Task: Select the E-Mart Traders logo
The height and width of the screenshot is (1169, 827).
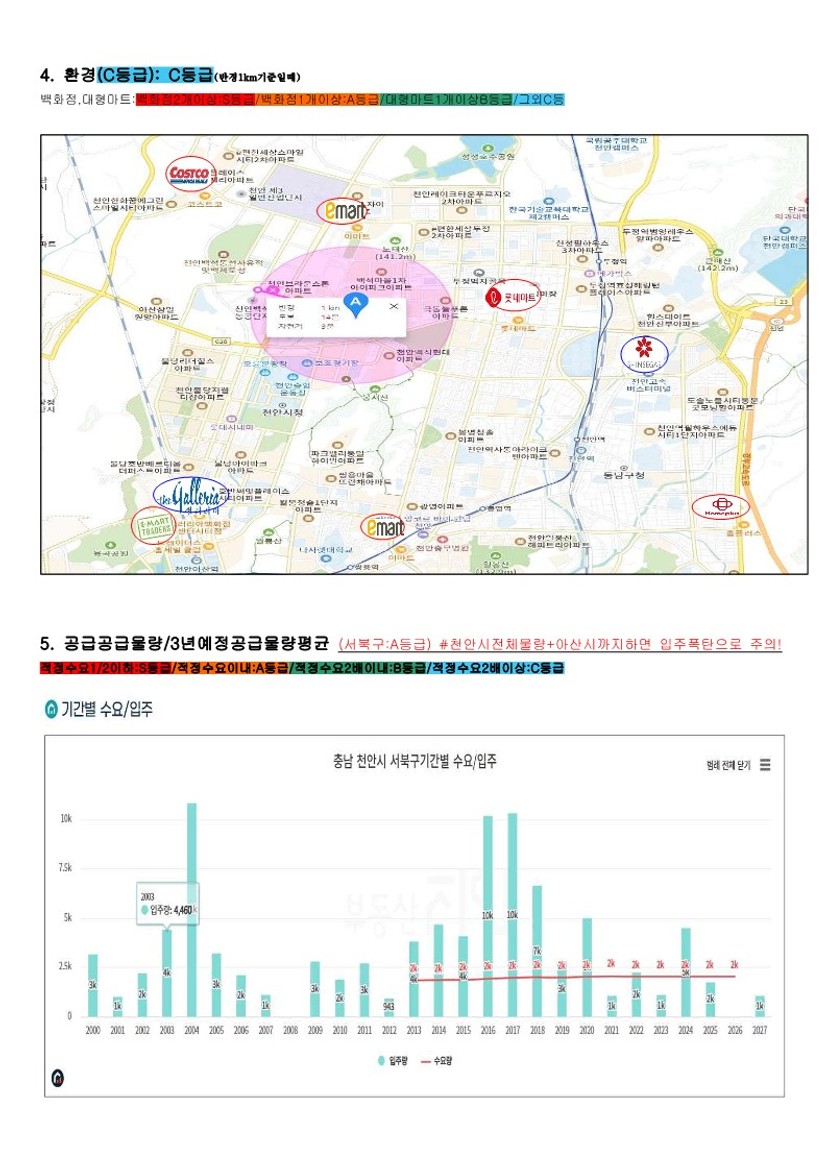Action: pos(155,526)
